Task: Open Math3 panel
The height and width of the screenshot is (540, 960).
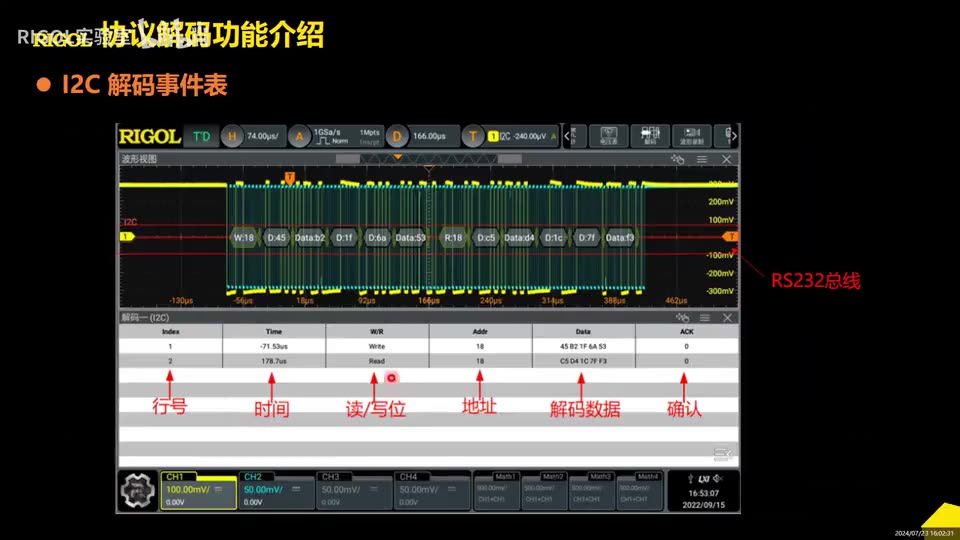Action: [592, 490]
